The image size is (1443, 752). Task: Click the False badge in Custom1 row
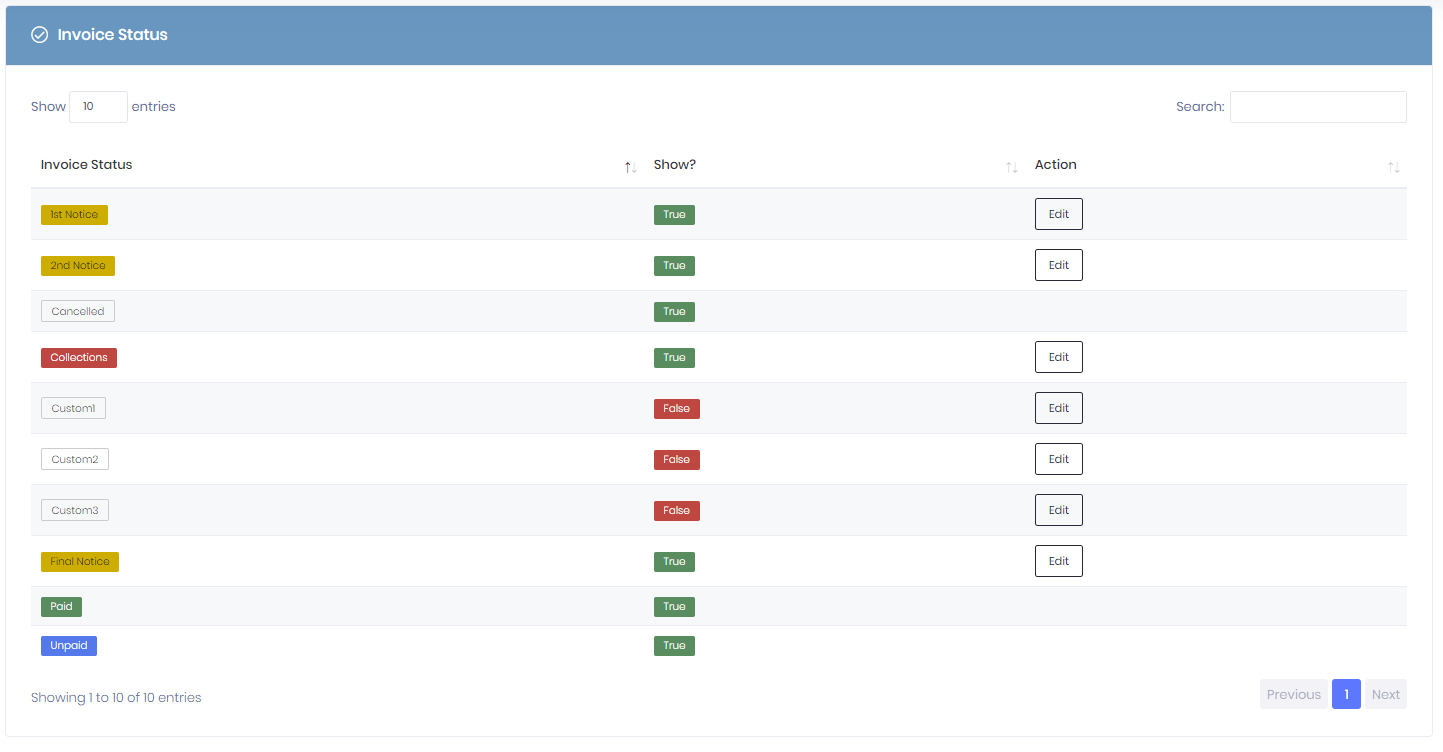click(677, 409)
